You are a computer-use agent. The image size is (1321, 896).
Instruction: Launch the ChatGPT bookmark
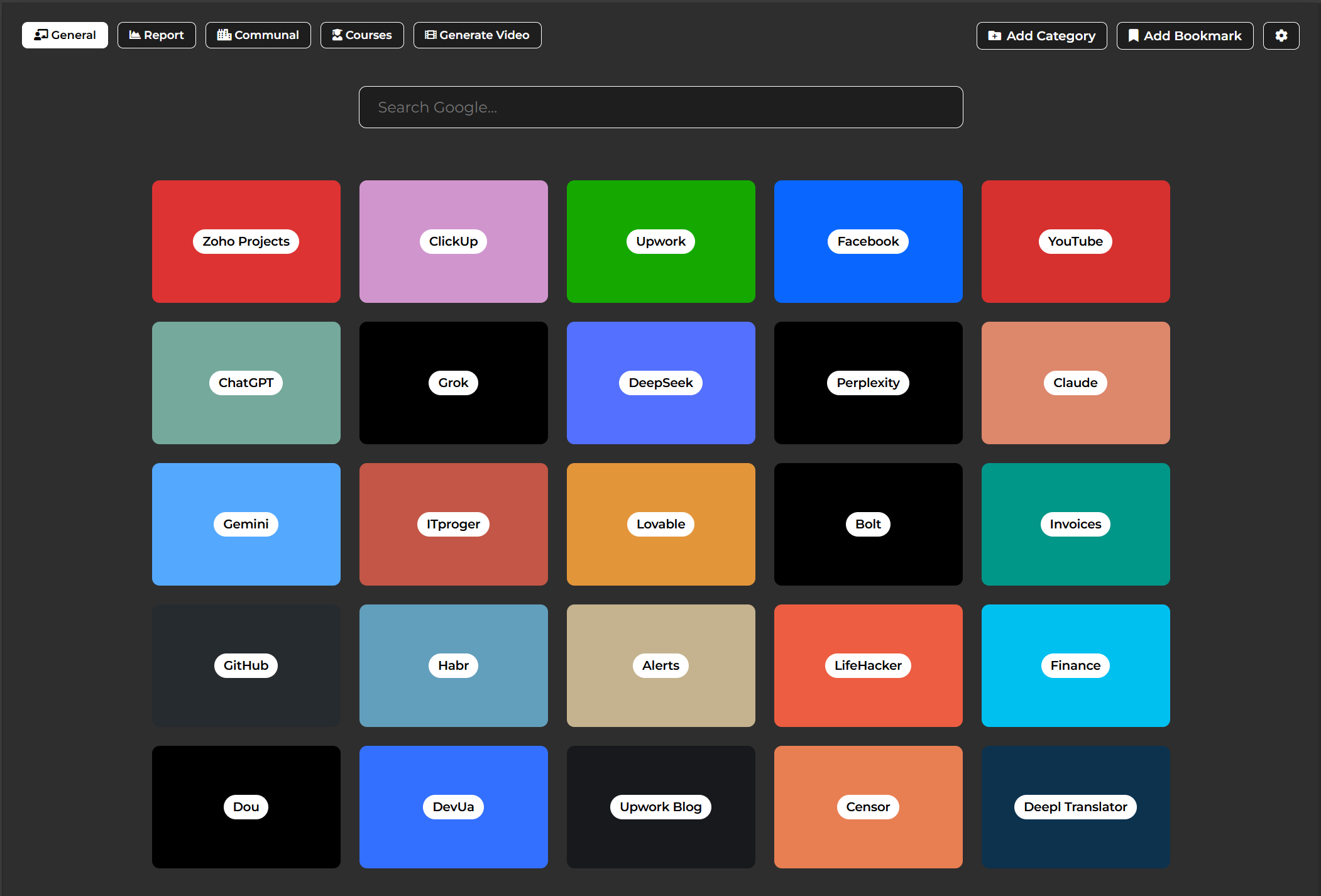[246, 383]
